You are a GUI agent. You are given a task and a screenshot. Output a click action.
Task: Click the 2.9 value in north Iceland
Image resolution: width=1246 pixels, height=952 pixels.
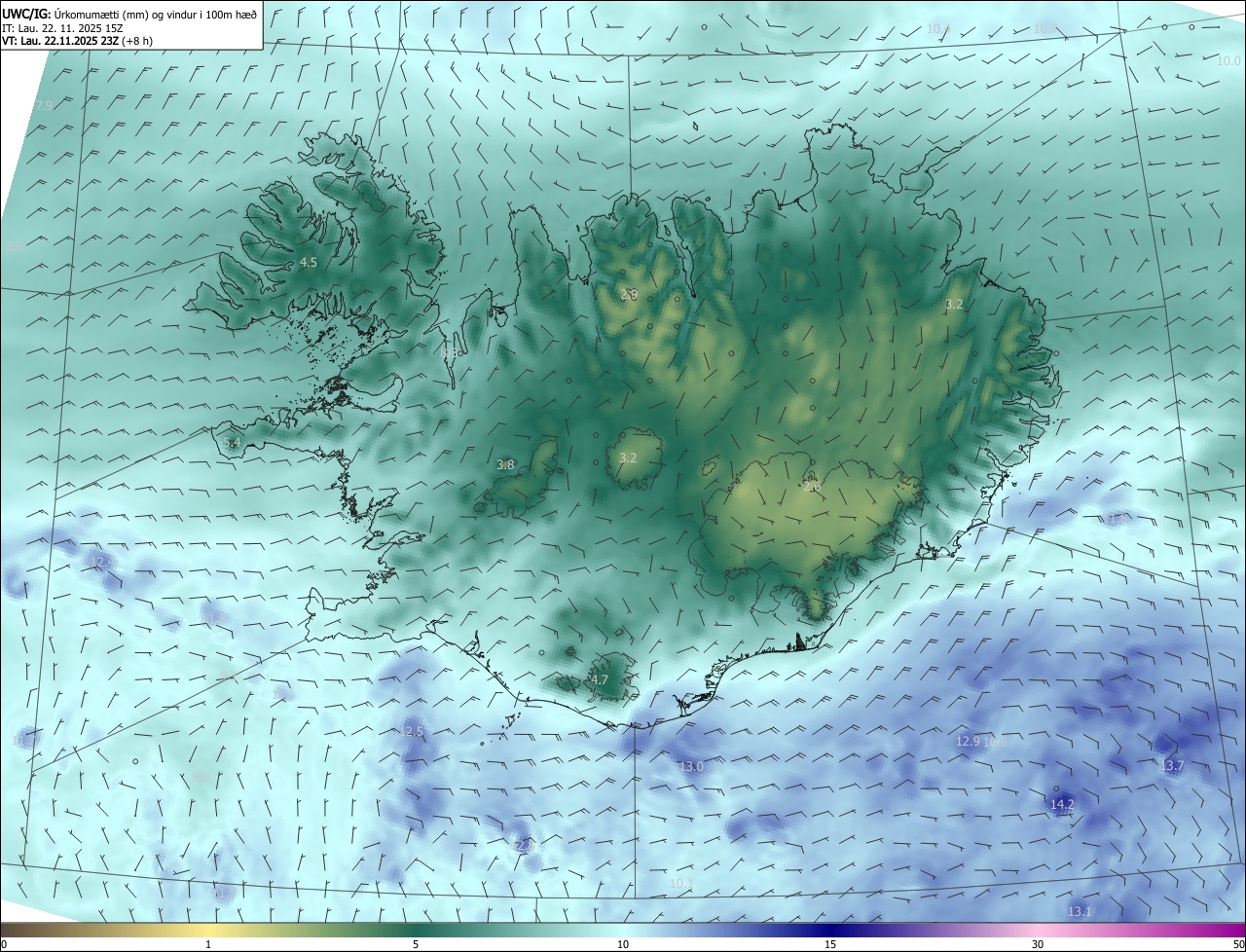tap(629, 294)
